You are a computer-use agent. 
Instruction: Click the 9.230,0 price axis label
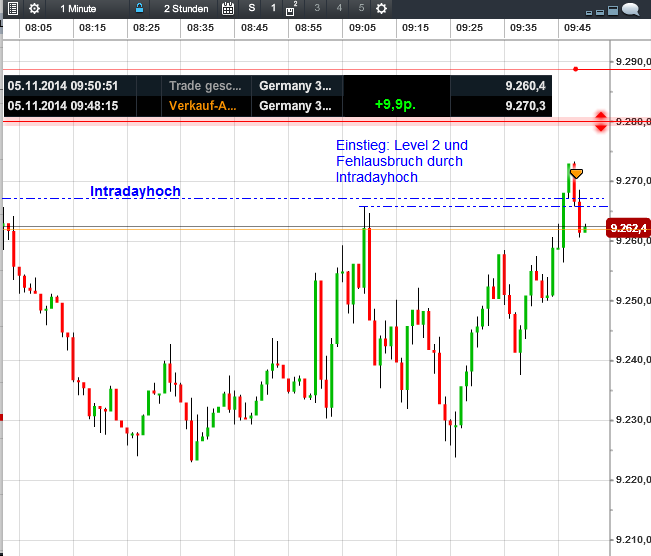(x=632, y=420)
